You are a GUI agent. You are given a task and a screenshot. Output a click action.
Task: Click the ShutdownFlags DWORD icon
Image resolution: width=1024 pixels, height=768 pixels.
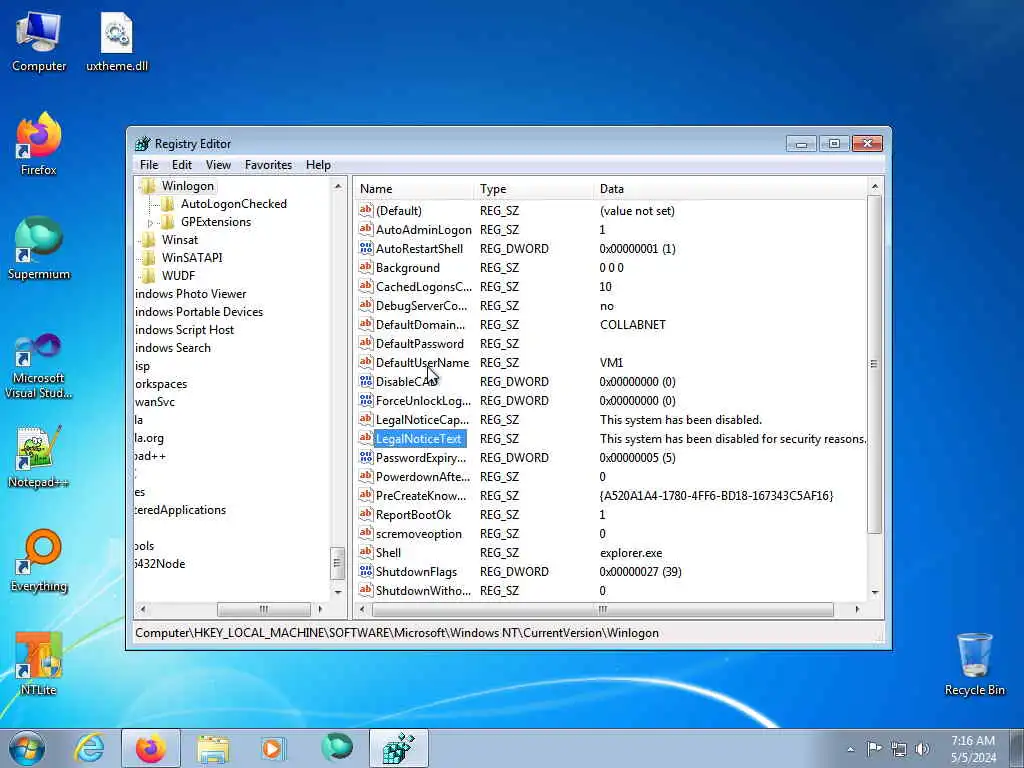point(366,571)
